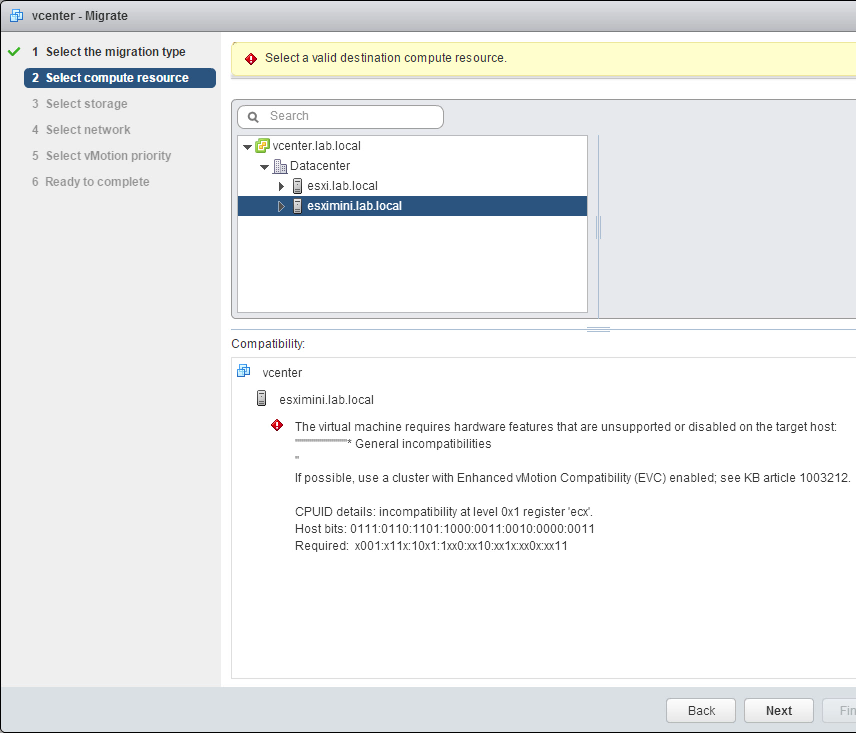Click the green checkmark beside migration type step
This screenshot has height=733, width=856.
[x=14, y=52]
